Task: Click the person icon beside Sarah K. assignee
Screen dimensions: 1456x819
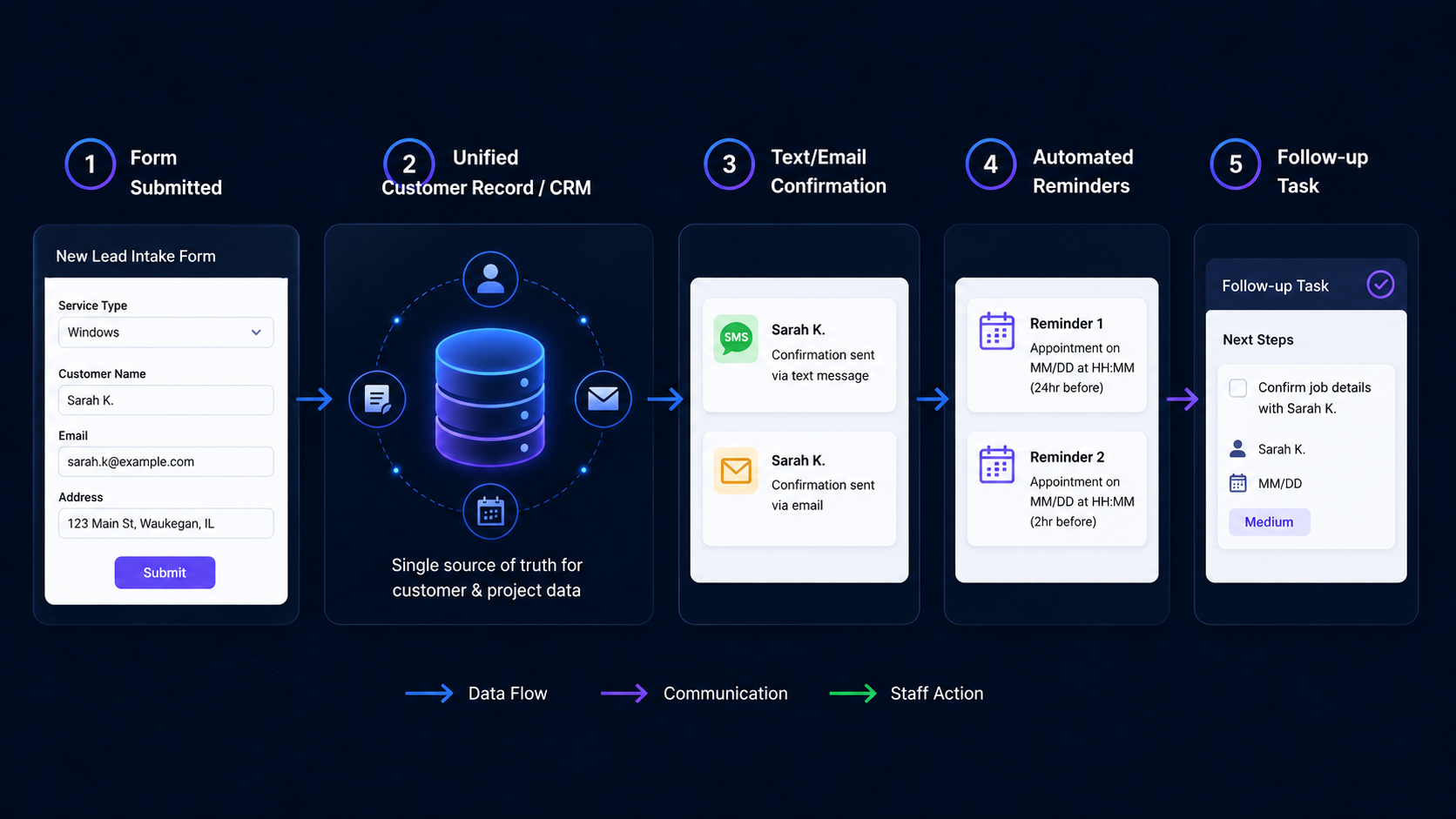Action: tap(1237, 449)
